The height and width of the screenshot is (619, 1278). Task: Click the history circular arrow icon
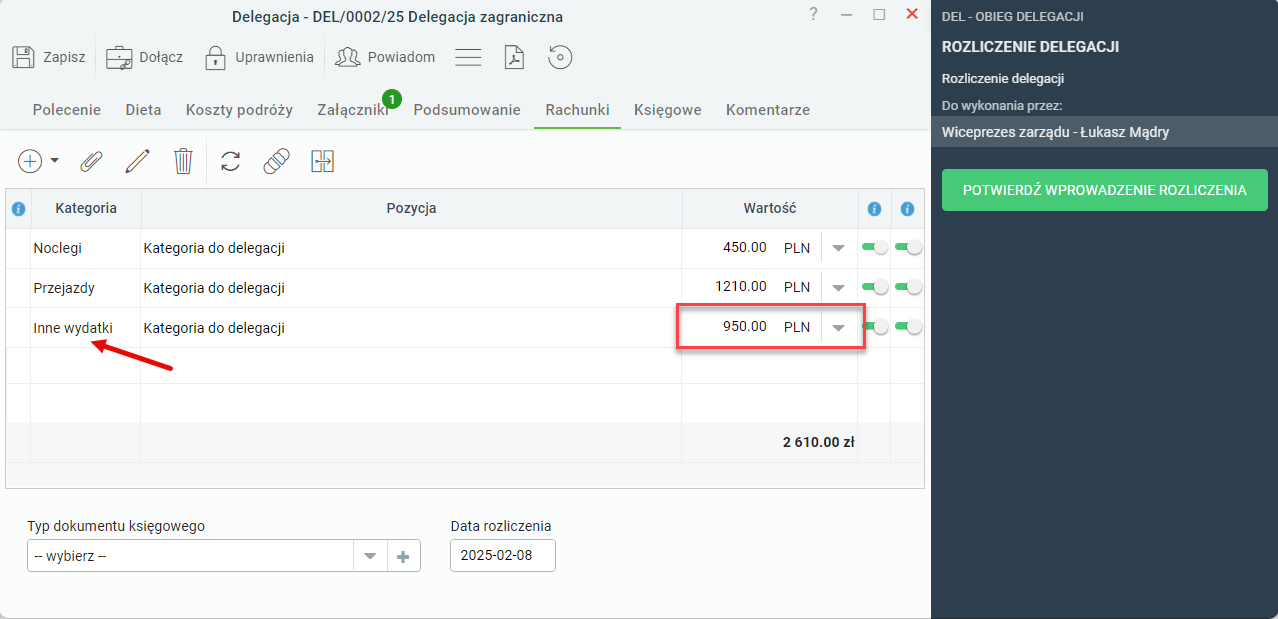(x=561, y=57)
